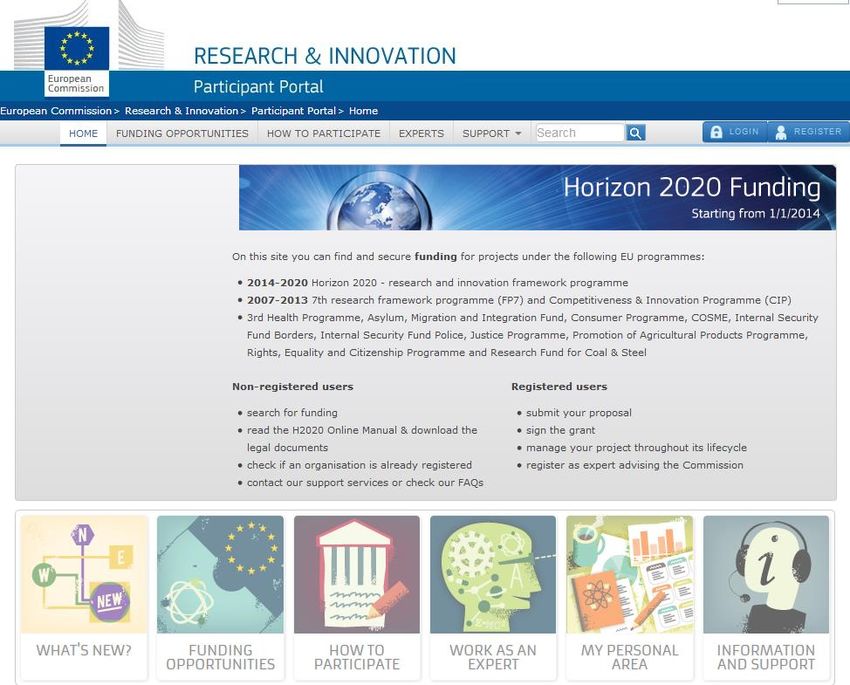Open the Information and Support headset illustration

coord(766,574)
